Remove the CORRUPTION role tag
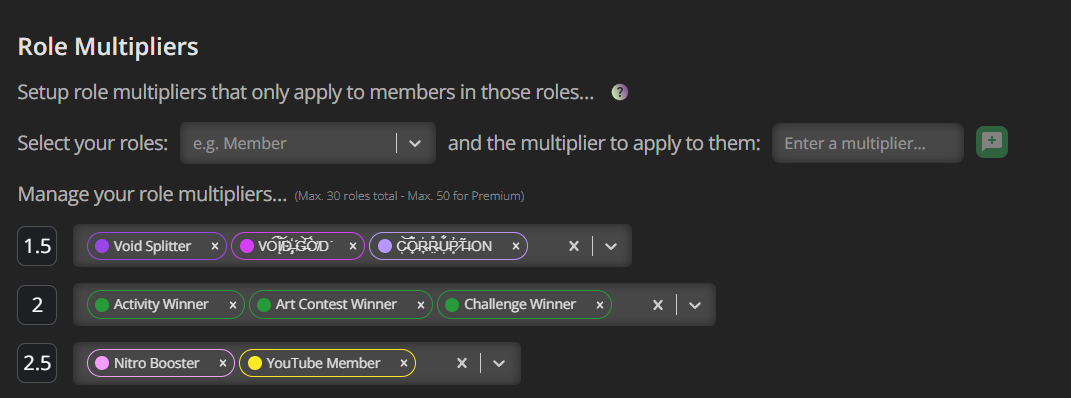 [x=516, y=246]
